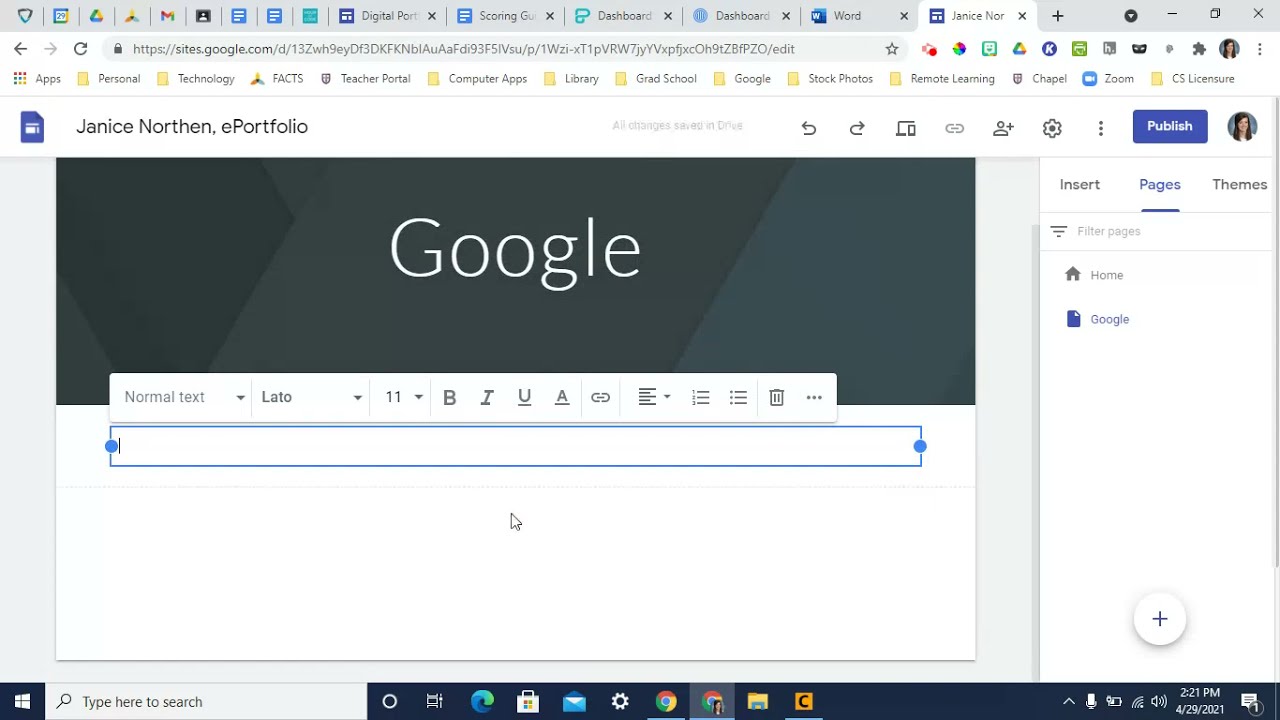Click the Windows taskbar search box
This screenshot has width=1280, height=720.
[x=207, y=702]
